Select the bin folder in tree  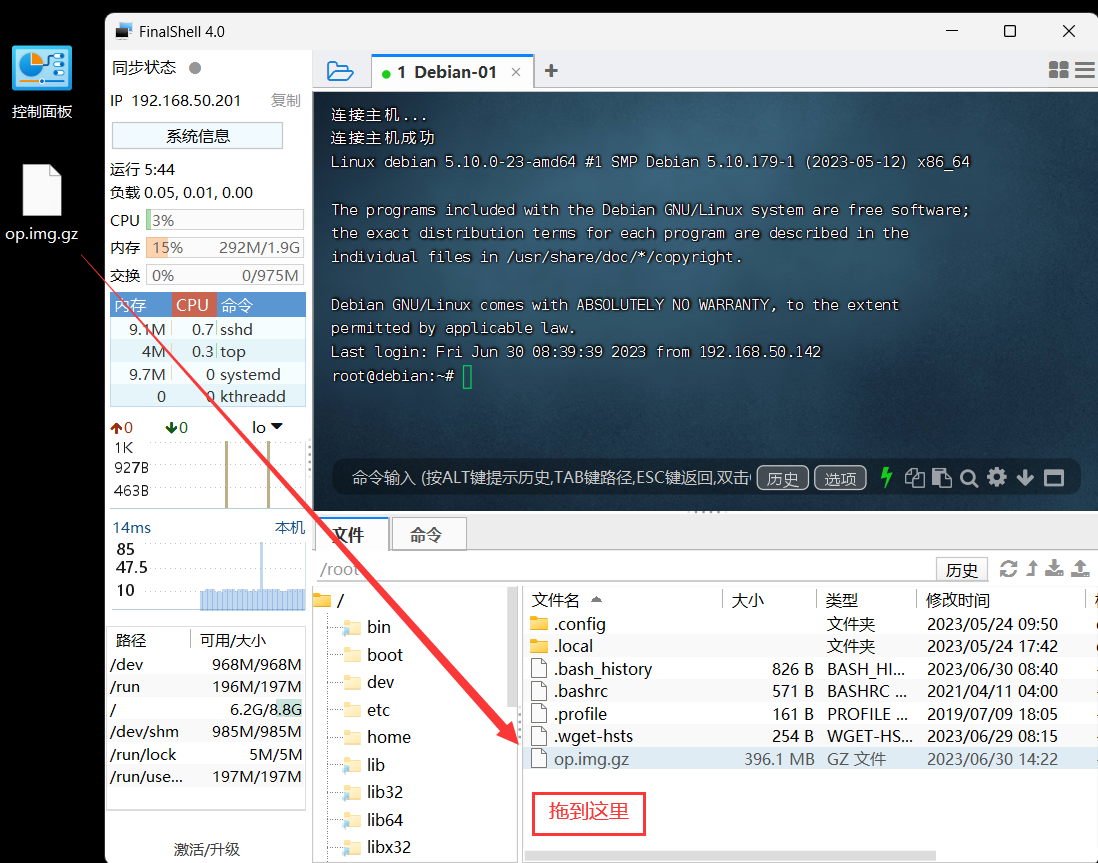(x=367, y=627)
